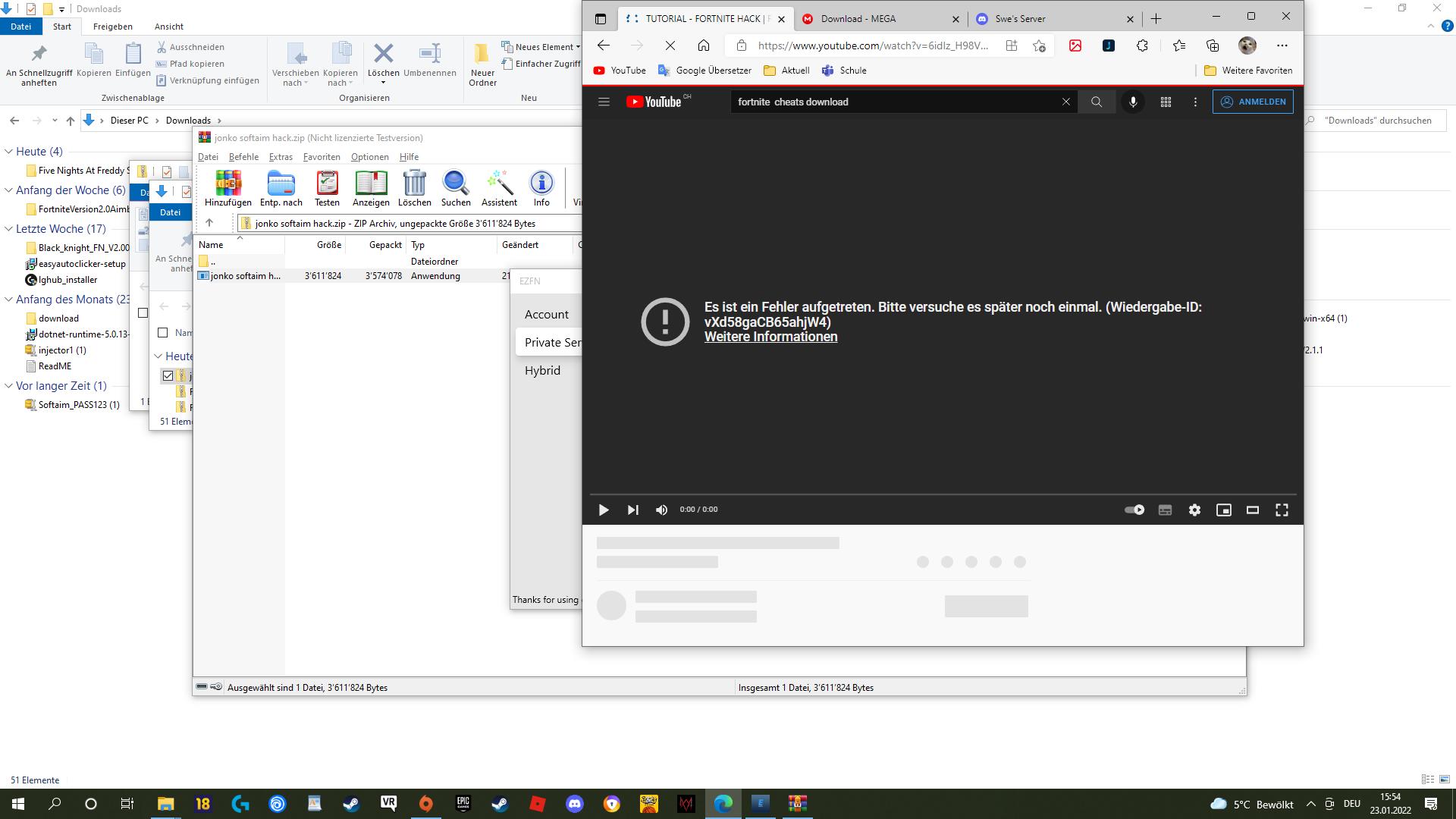Image resolution: width=1456 pixels, height=819 pixels.
Task: Uncheck the checked file checkbox under Heute
Action: tap(168, 375)
